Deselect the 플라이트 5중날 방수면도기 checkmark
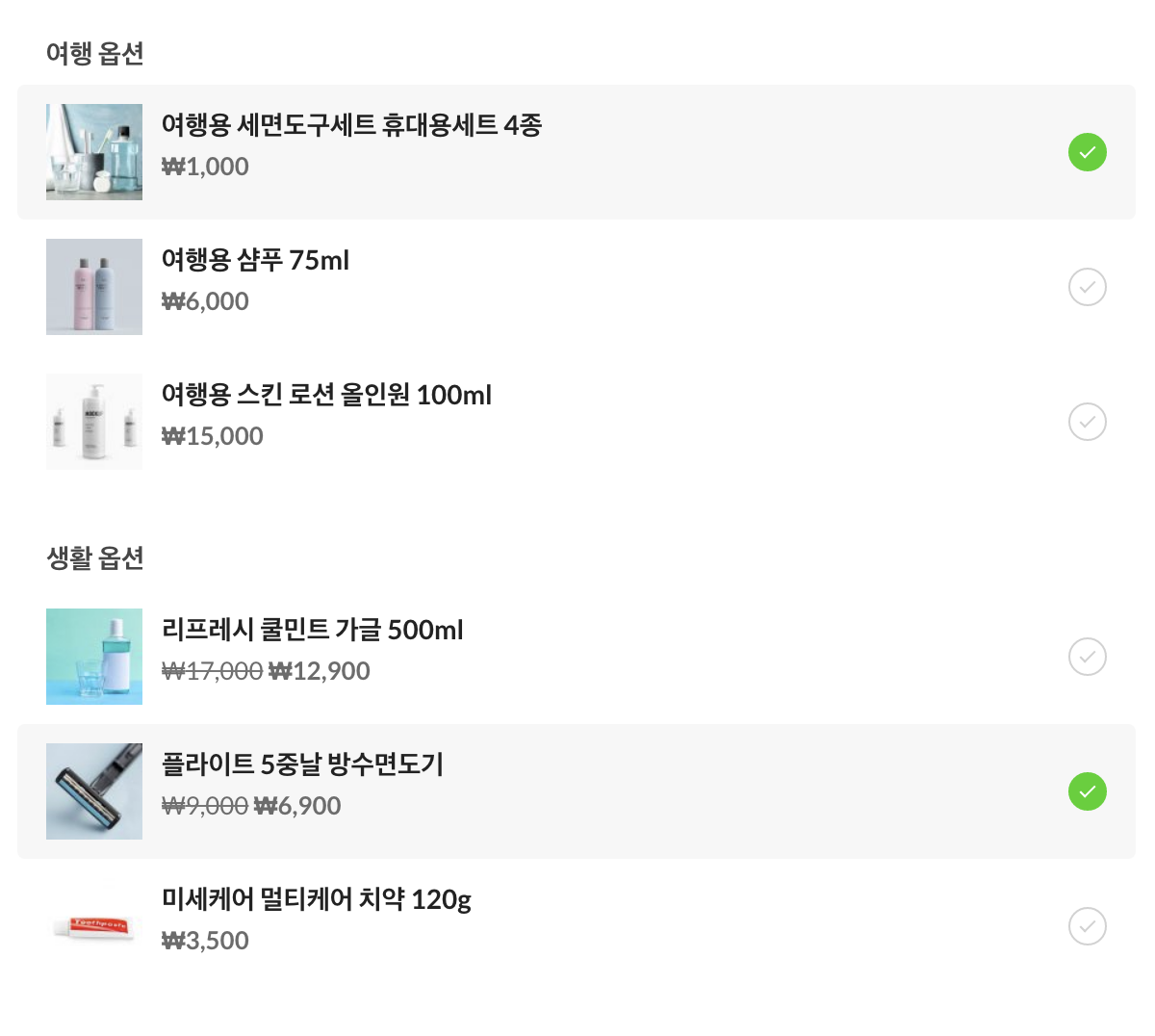Screen dimensions: 1155x1036 (x=1087, y=791)
